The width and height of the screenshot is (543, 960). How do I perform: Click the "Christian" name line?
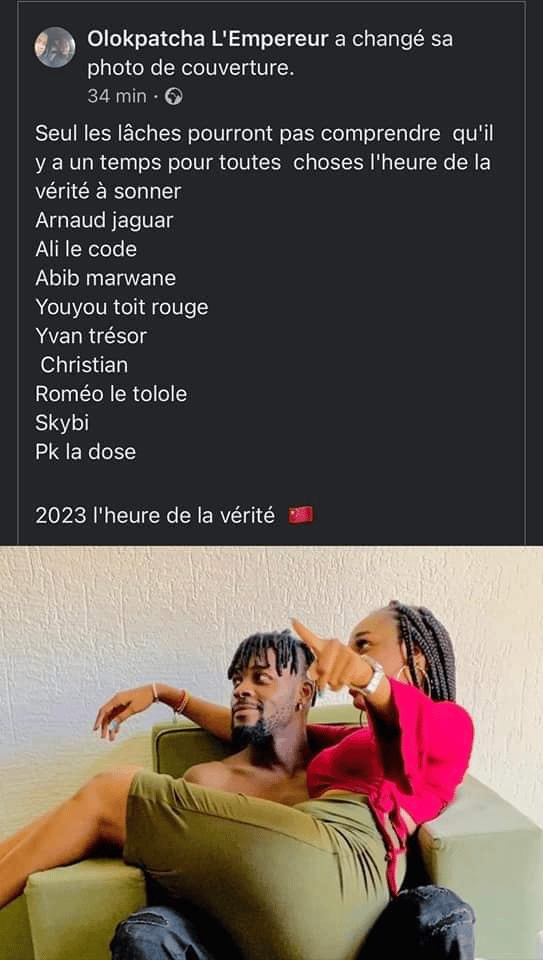(84, 365)
